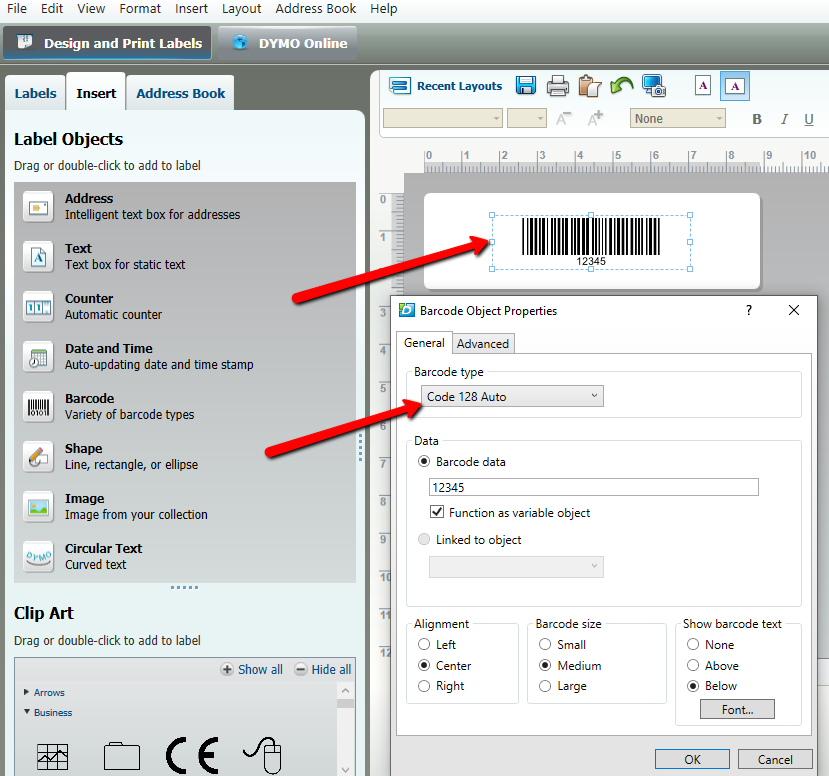Click the Cancel button
Viewport: 829px width, 776px height.
pos(775,759)
